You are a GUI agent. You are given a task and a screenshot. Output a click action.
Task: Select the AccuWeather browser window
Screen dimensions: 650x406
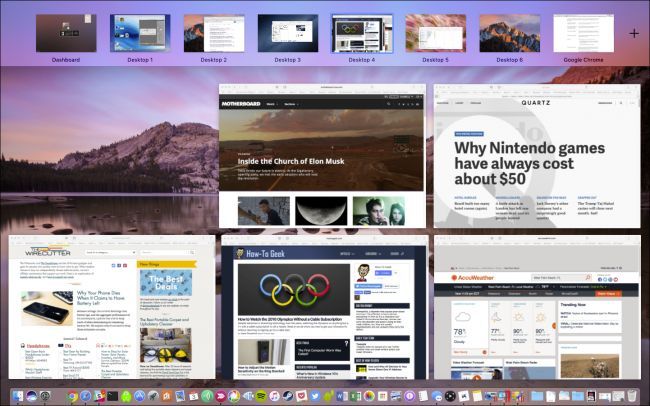[x=537, y=307]
